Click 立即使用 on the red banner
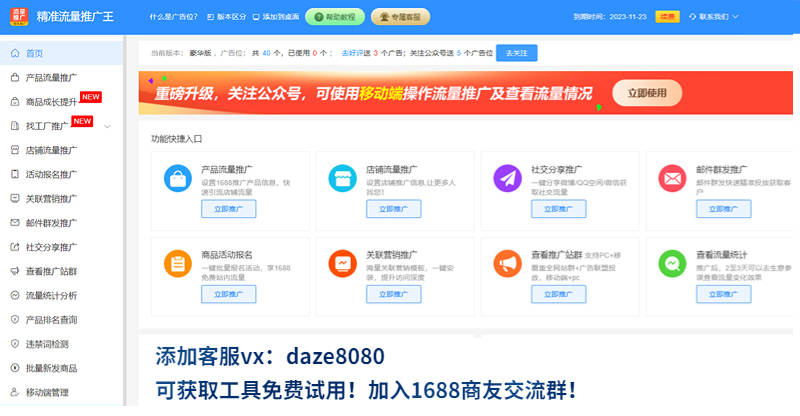Screen dimensions: 800x416 (x=647, y=93)
